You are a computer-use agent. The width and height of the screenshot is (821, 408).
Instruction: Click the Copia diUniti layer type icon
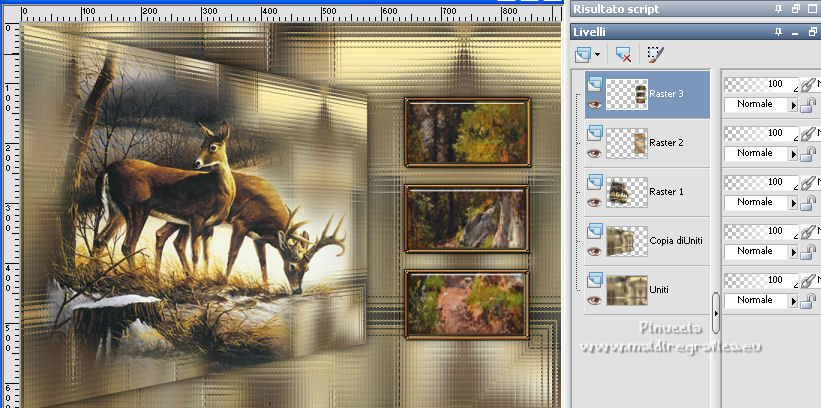pos(594,231)
